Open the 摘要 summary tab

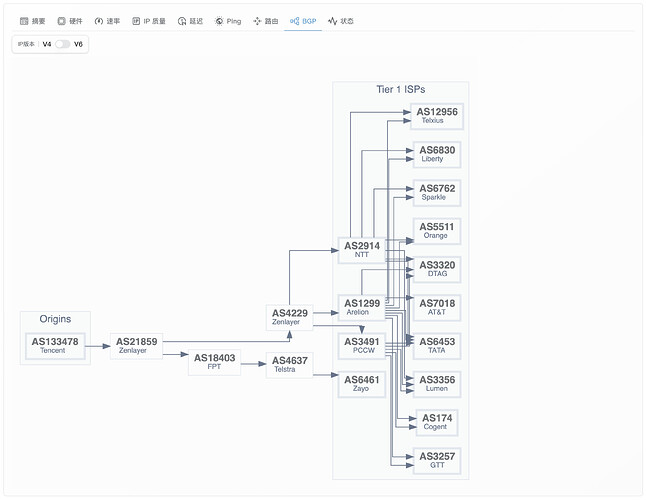pos(33,21)
